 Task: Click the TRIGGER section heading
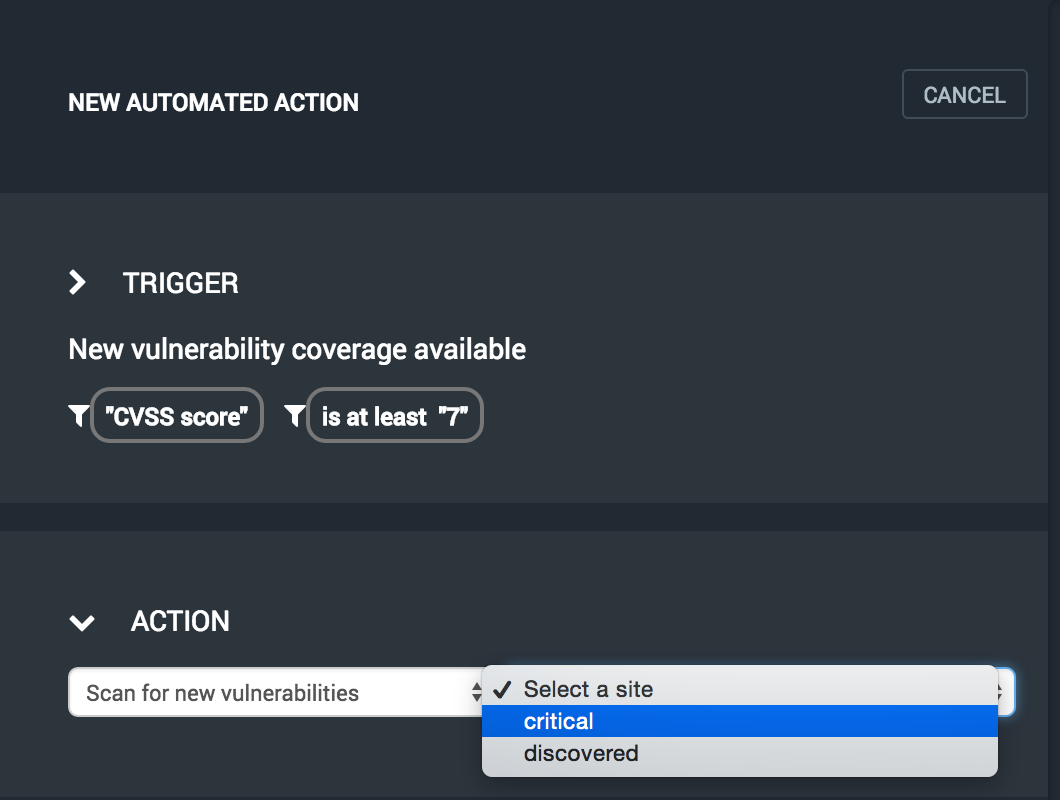coord(181,283)
